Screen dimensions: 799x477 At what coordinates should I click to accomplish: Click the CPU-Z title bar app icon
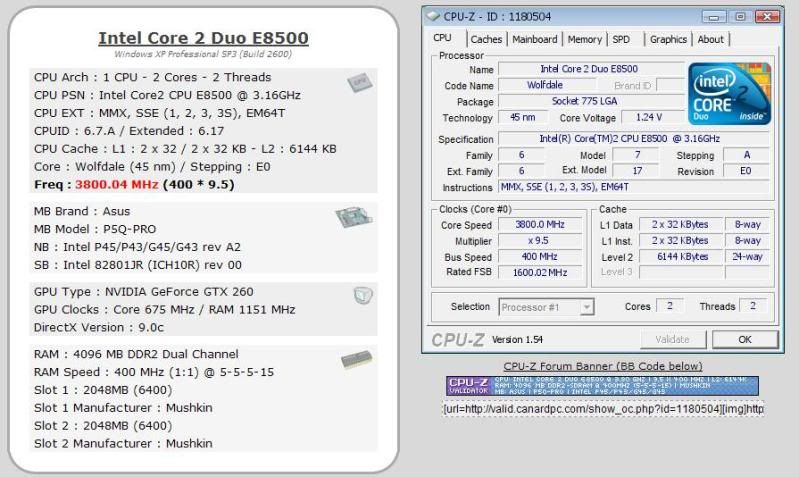[433, 16]
